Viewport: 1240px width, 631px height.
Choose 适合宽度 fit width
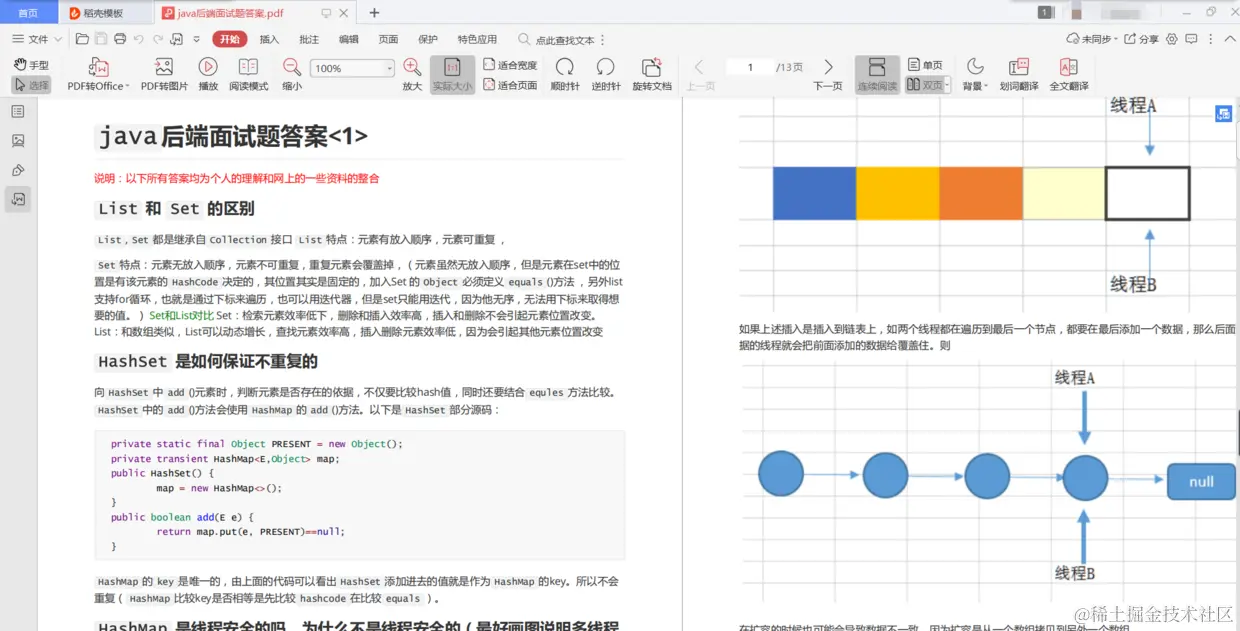click(x=510, y=65)
